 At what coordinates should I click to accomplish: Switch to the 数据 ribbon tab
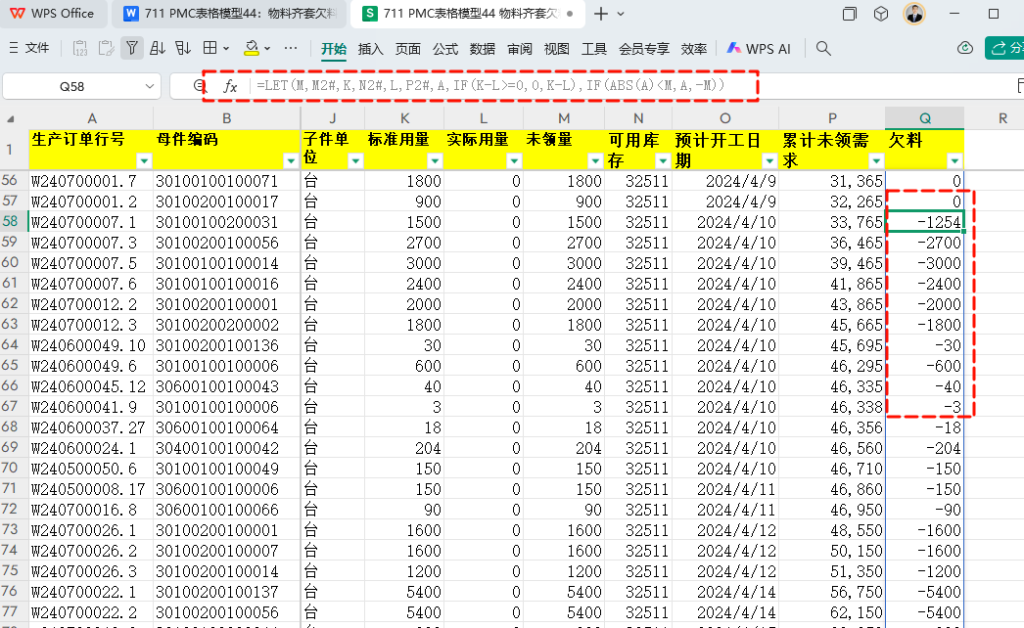pyautogui.click(x=482, y=49)
